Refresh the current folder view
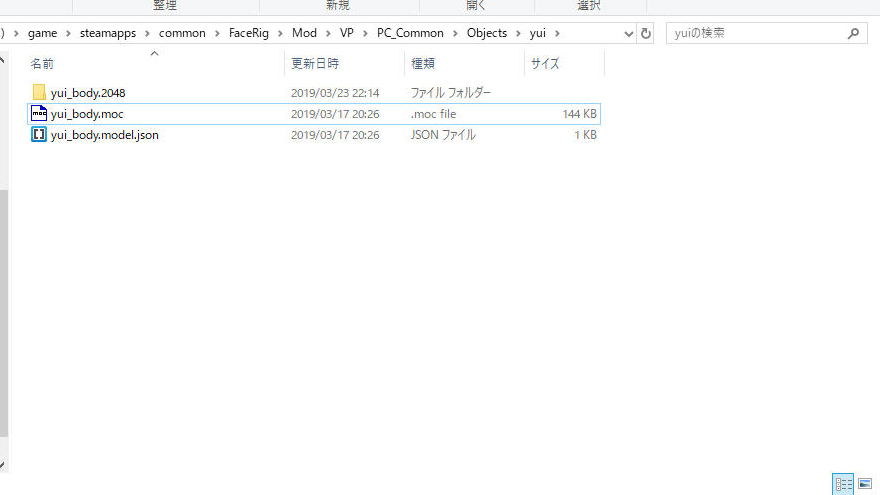 click(x=645, y=33)
